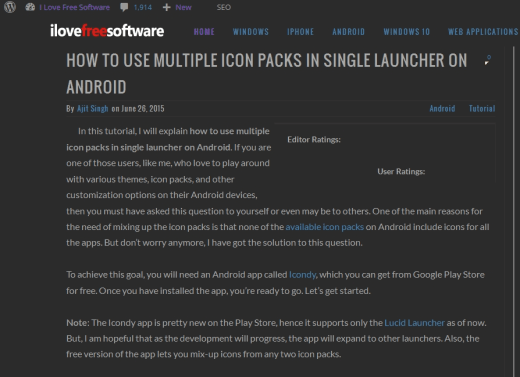Click the article headline text
520x377 pixels.
tap(266, 74)
